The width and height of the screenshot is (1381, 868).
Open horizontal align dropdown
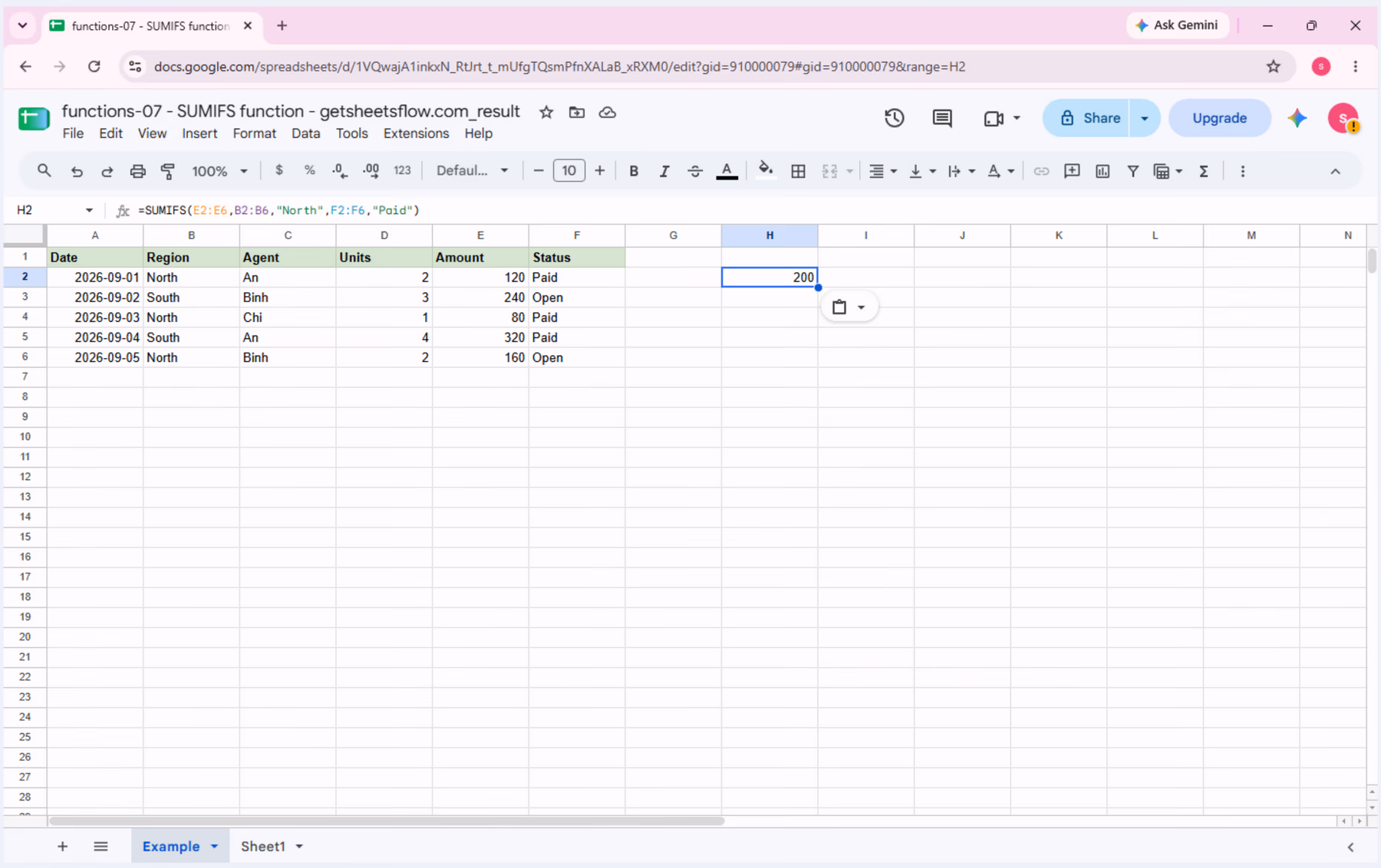pyautogui.click(x=882, y=171)
